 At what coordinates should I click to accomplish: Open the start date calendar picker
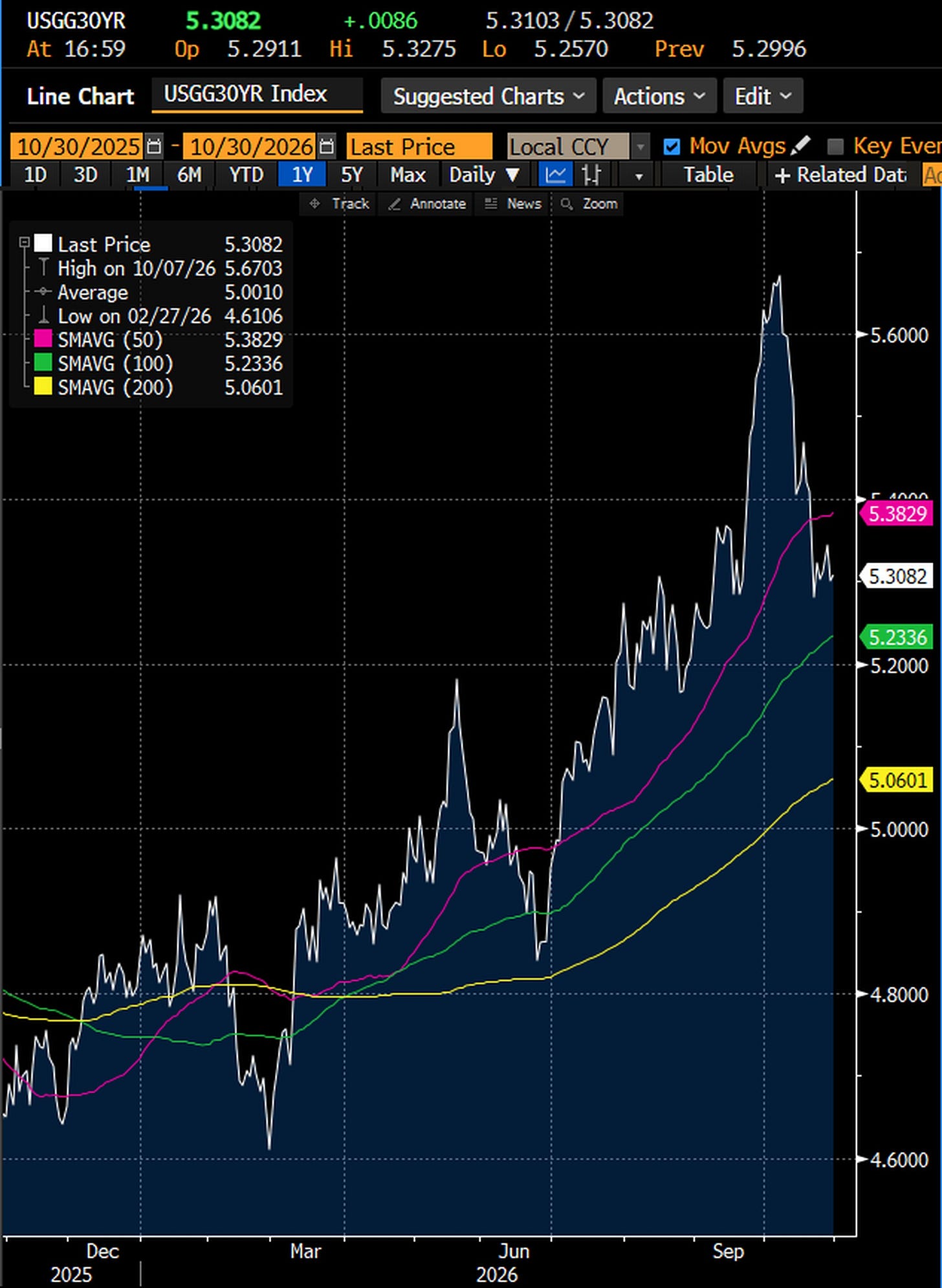click(x=154, y=146)
